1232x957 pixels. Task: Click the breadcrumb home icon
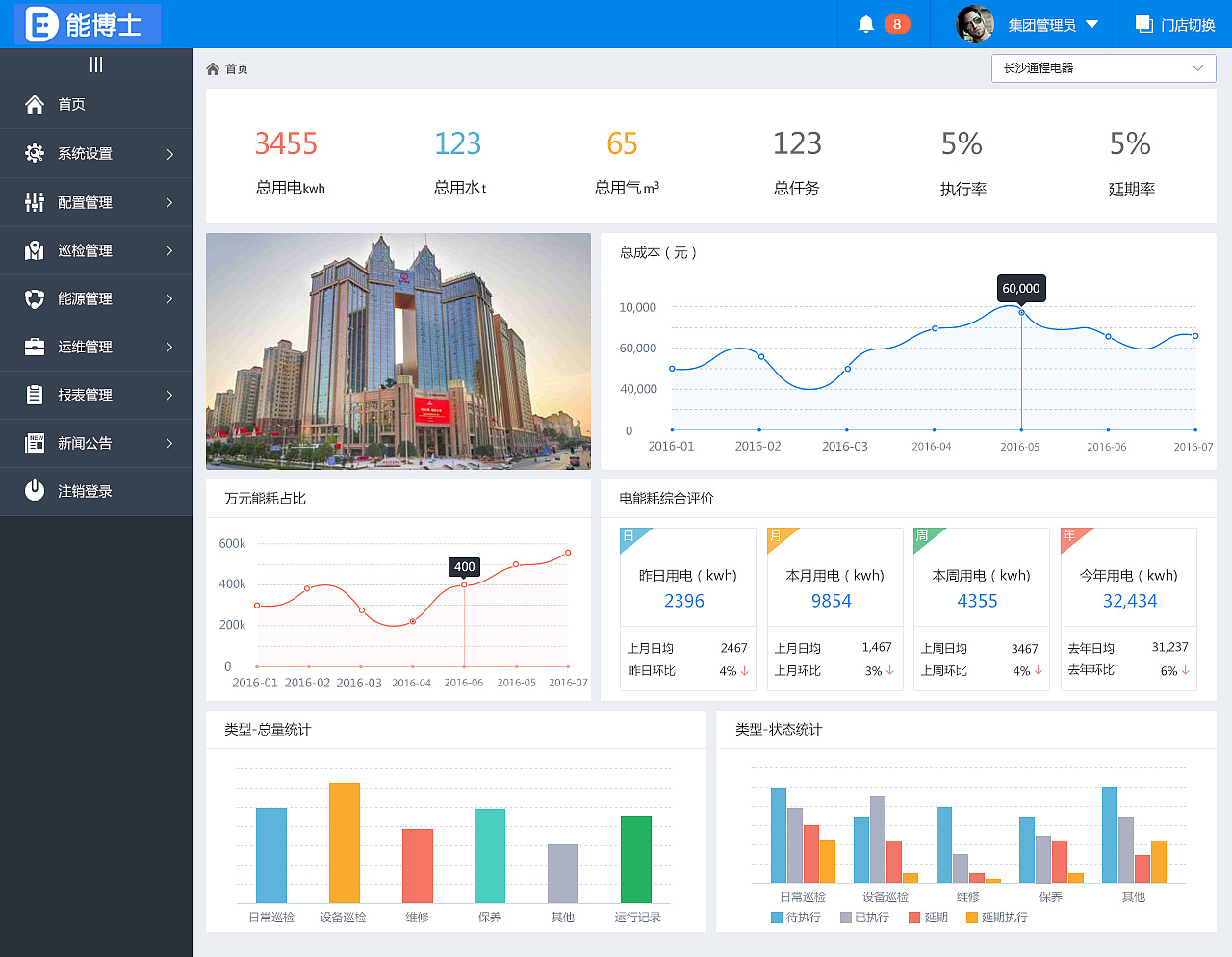(213, 68)
